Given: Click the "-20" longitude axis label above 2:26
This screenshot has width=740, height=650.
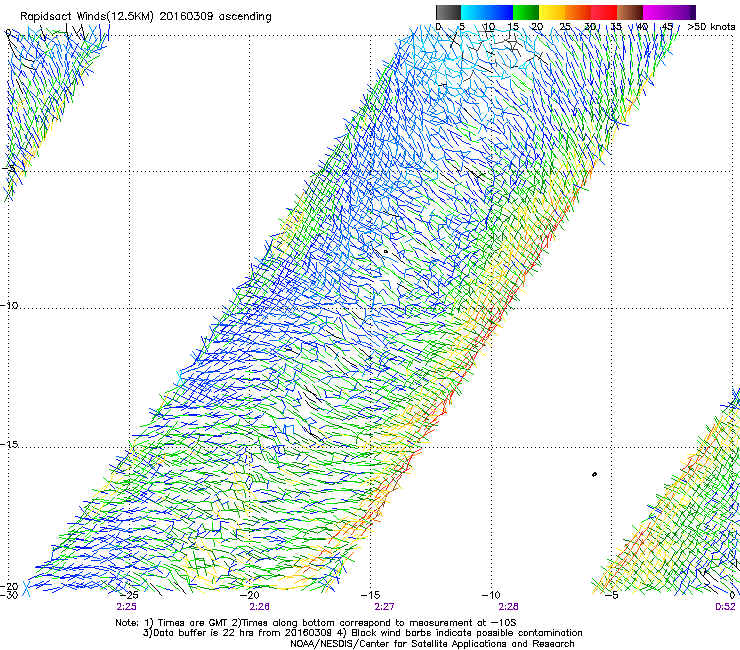Looking at the screenshot, I should pyautogui.click(x=250, y=595).
